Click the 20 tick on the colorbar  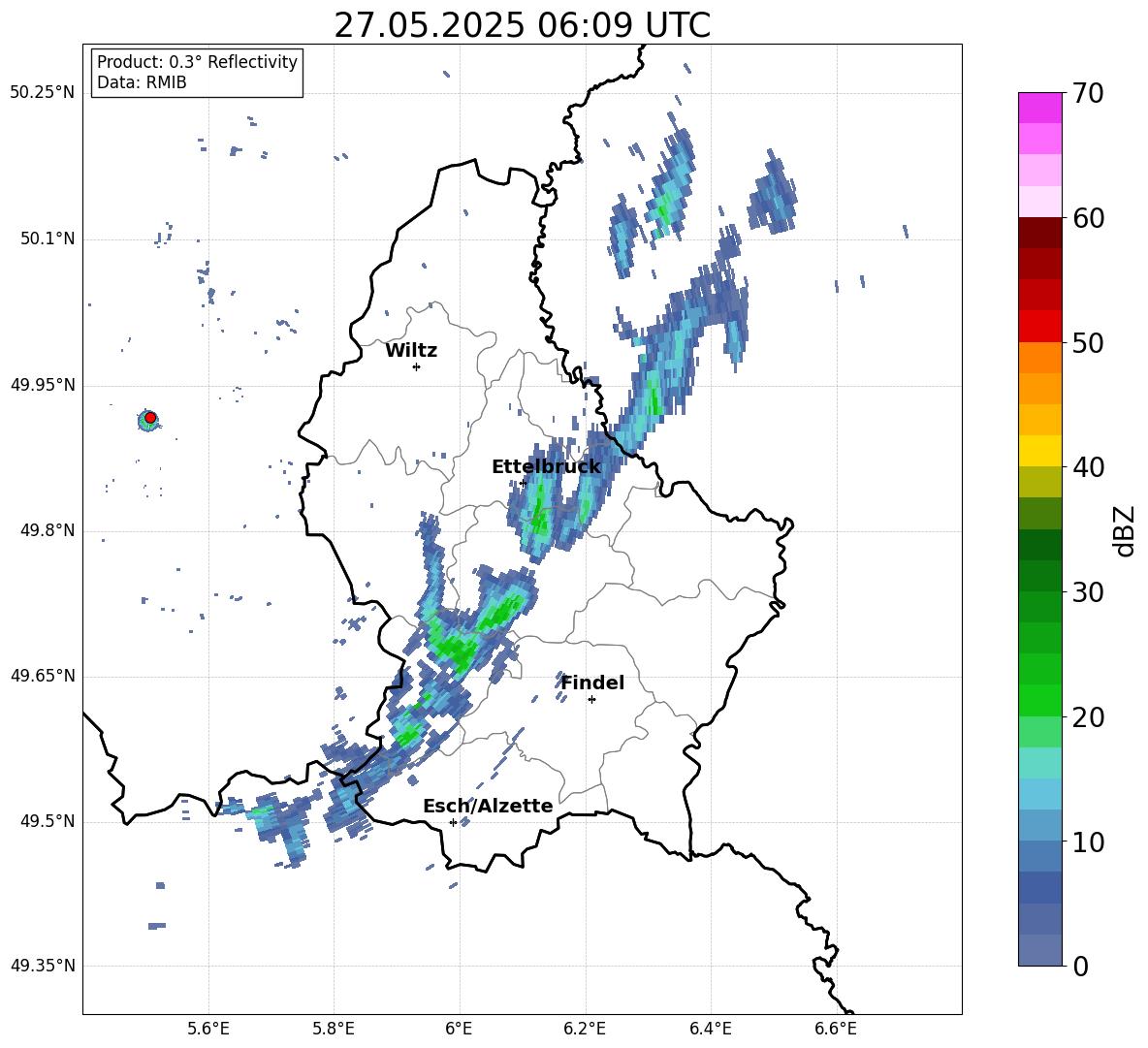1088,717
